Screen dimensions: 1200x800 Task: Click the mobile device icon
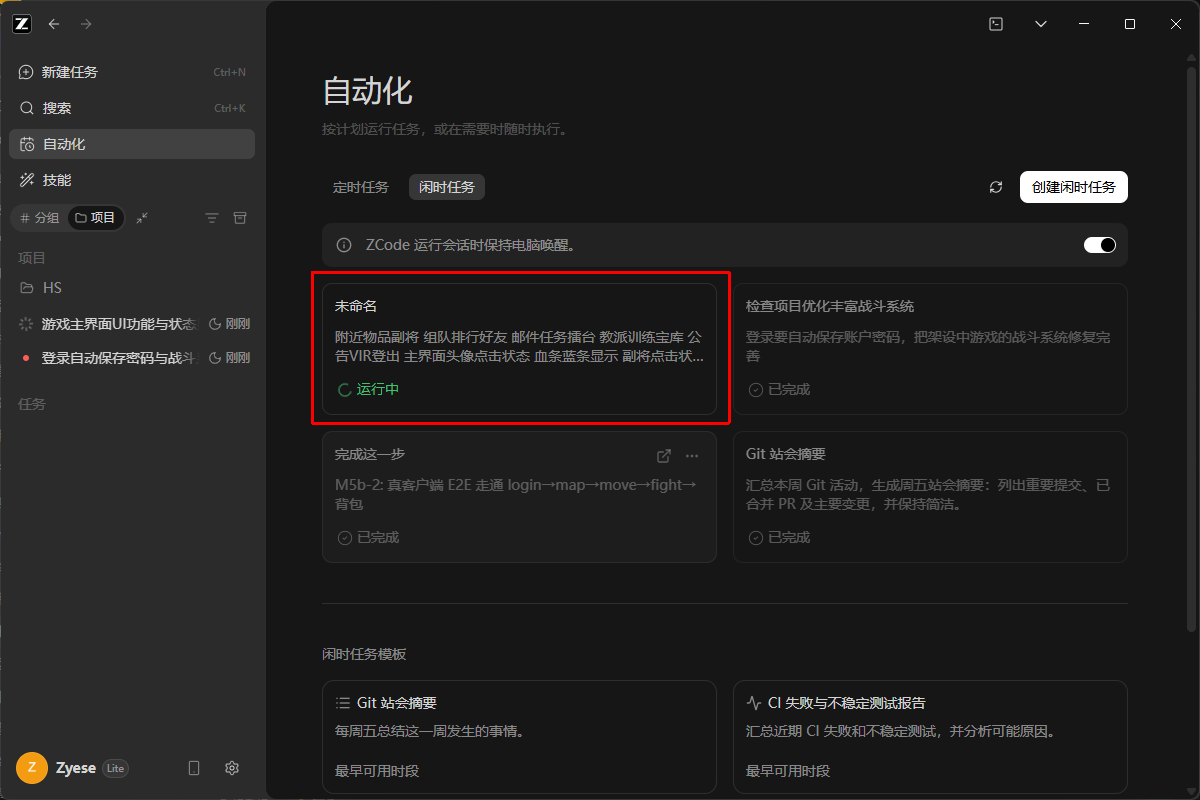pyautogui.click(x=194, y=768)
